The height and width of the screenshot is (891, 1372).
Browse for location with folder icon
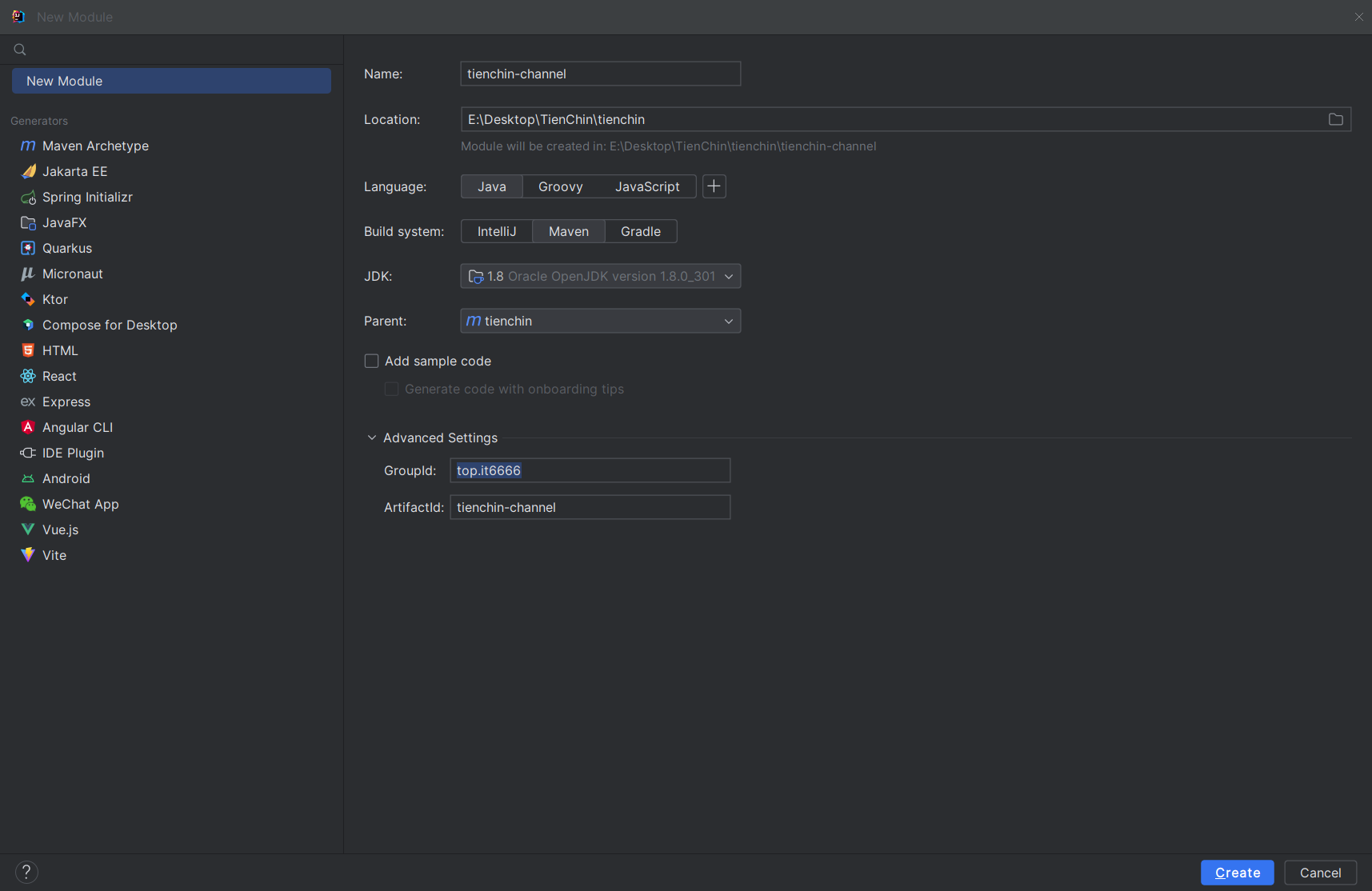(1335, 119)
